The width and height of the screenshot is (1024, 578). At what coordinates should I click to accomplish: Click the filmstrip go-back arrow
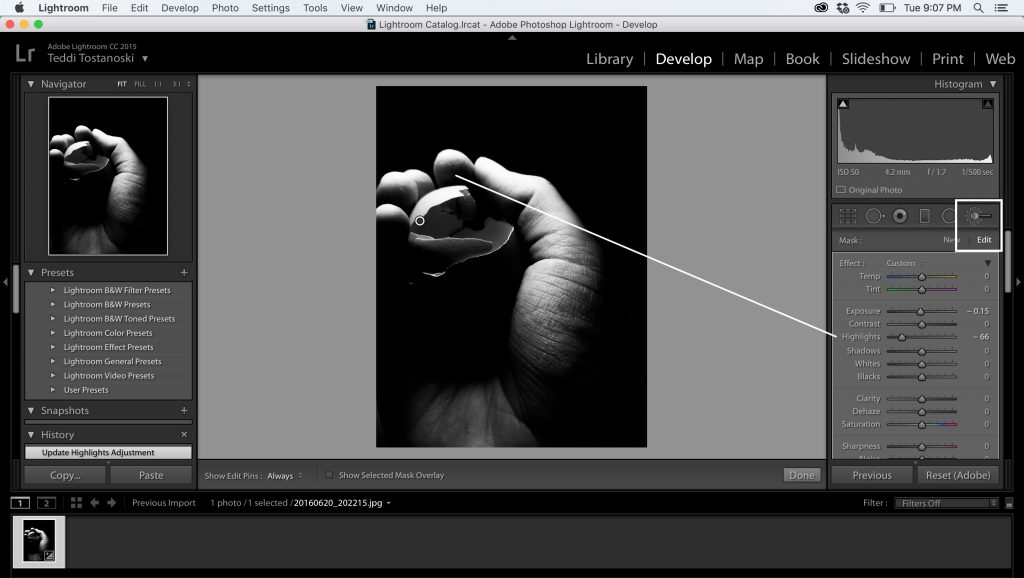(94, 503)
